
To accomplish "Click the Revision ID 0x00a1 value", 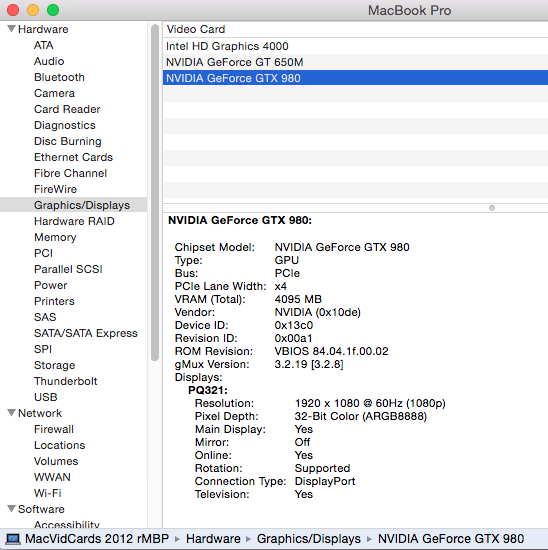I will [293, 338].
